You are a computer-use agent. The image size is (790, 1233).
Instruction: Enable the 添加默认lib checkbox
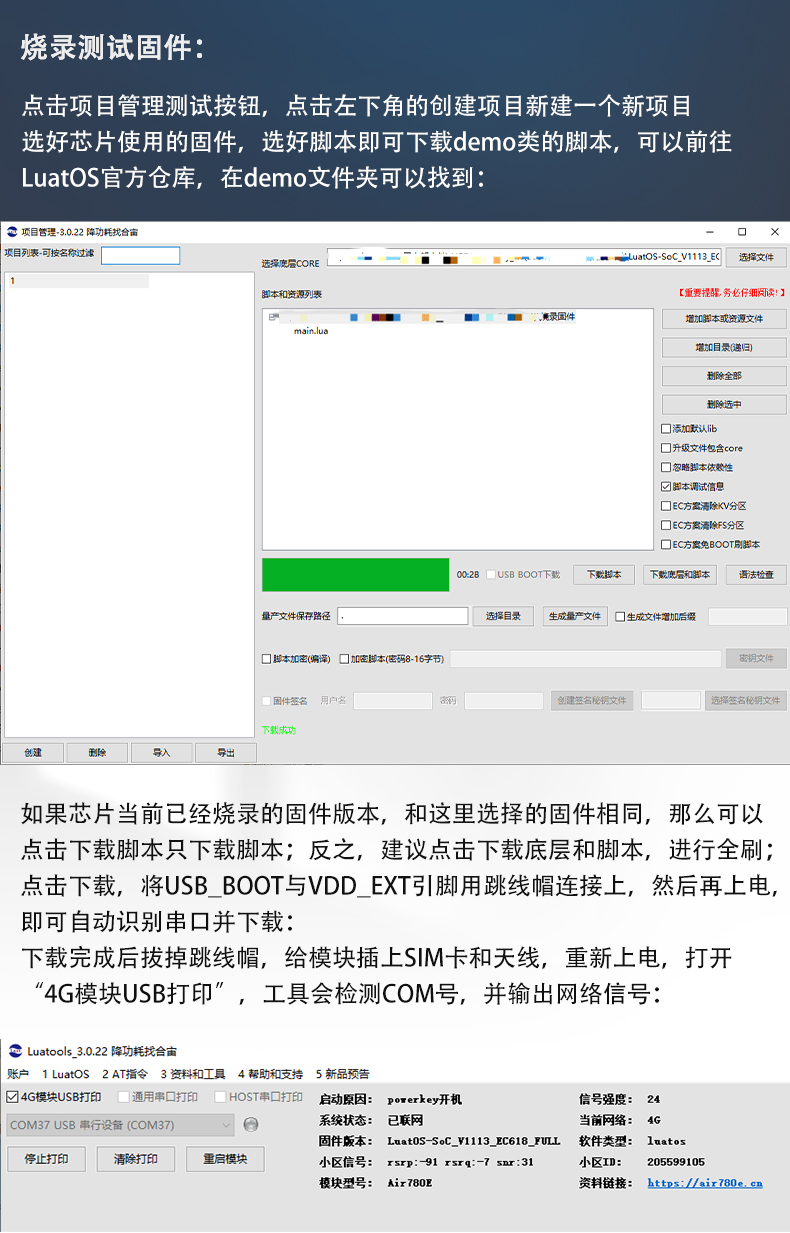click(x=666, y=428)
